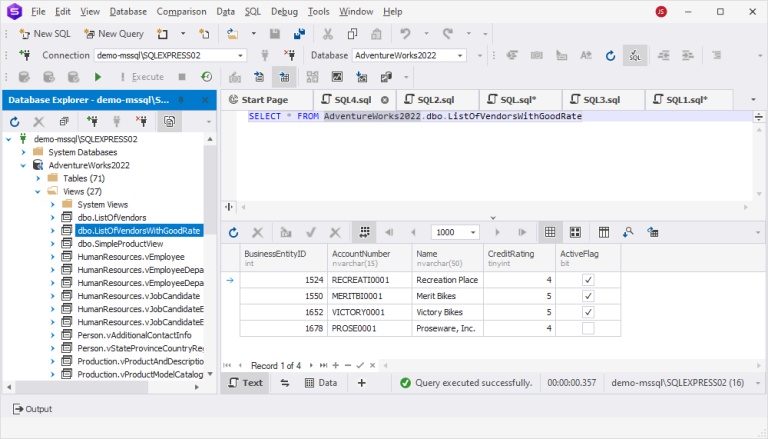Click the Paste icon in toolbar
The image size is (768, 439).
[376, 34]
